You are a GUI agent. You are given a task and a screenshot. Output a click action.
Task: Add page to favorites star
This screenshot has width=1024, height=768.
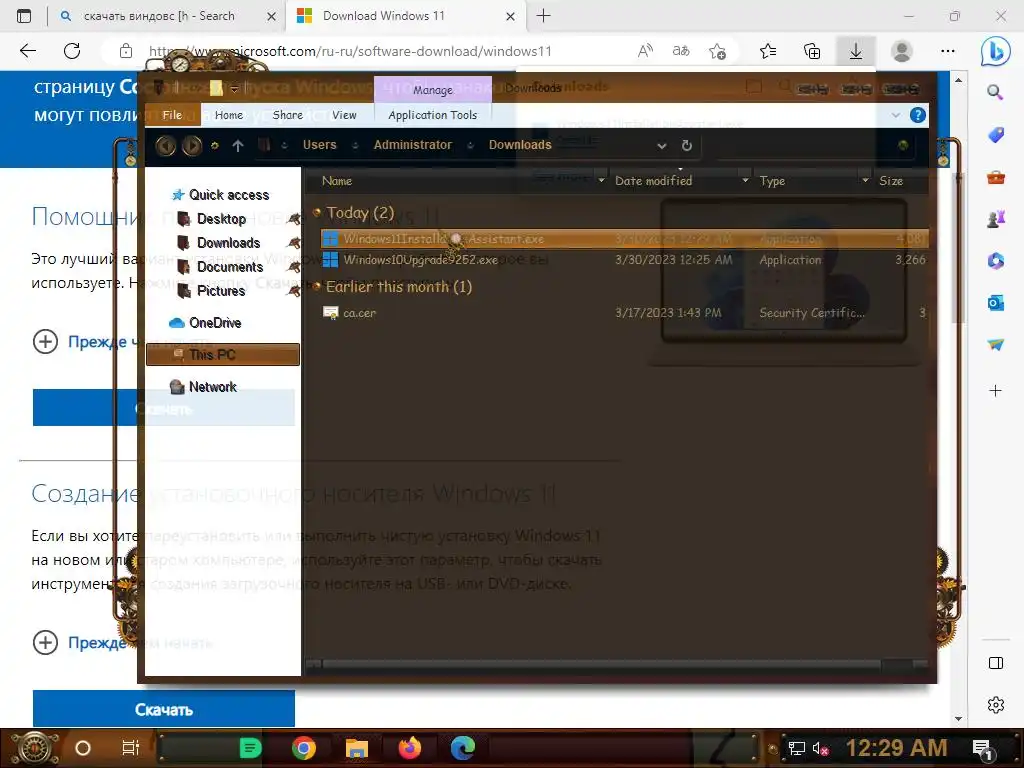[717, 51]
